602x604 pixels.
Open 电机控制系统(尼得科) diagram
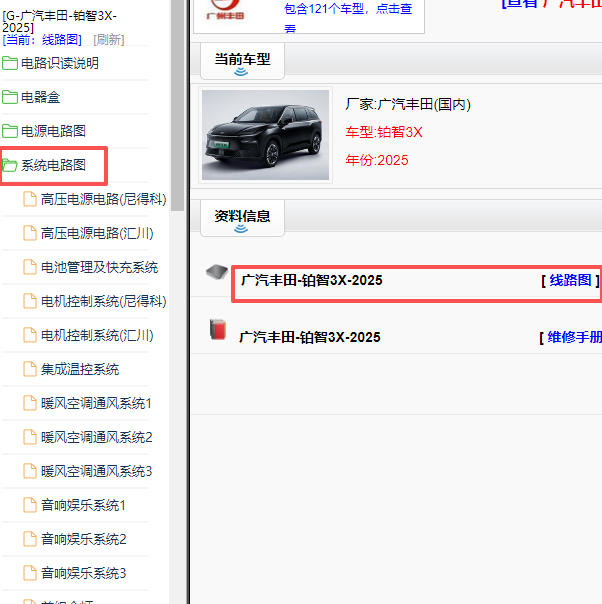coord(104,301)
